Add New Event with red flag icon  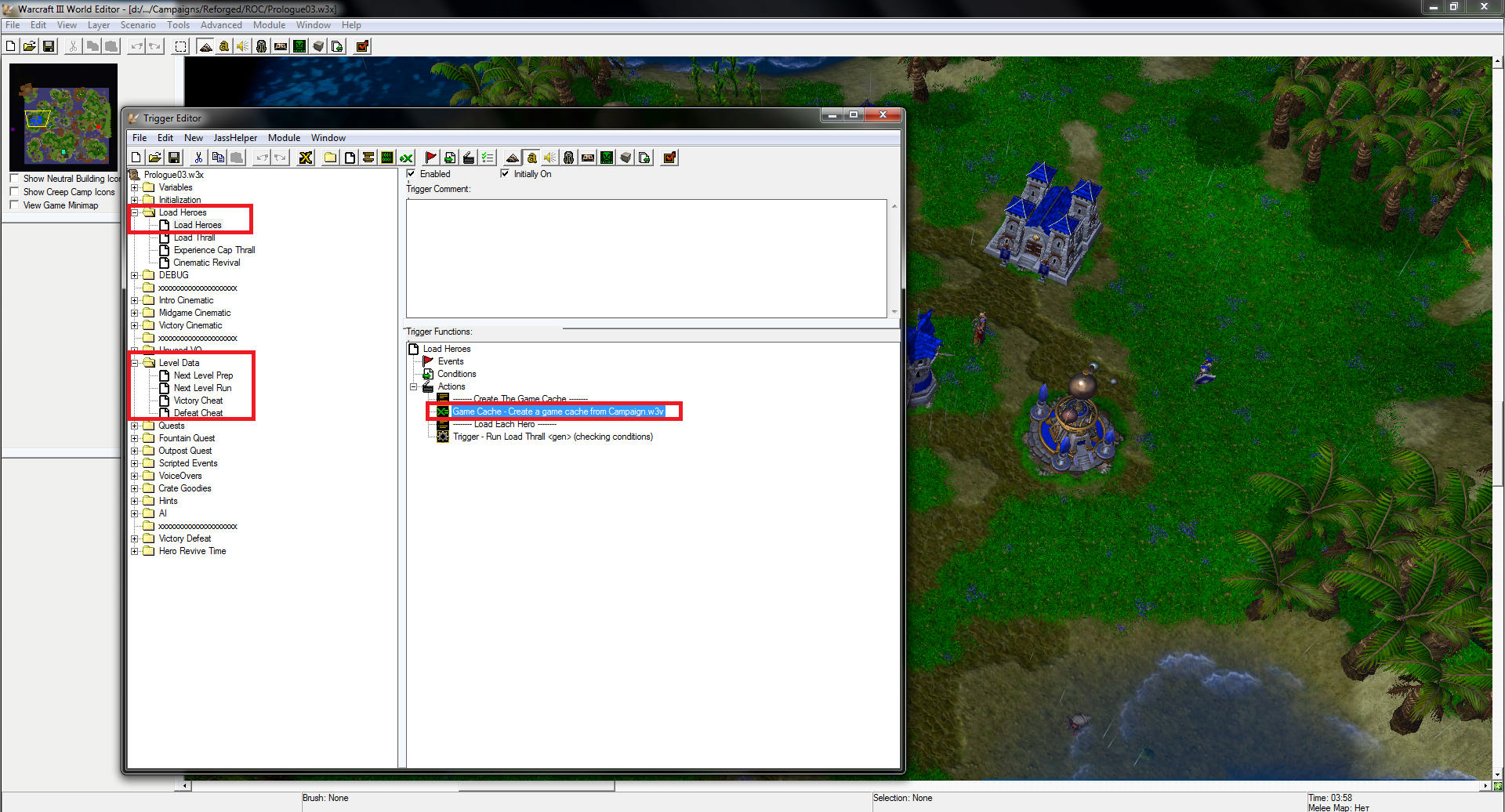tap(431, 158)
